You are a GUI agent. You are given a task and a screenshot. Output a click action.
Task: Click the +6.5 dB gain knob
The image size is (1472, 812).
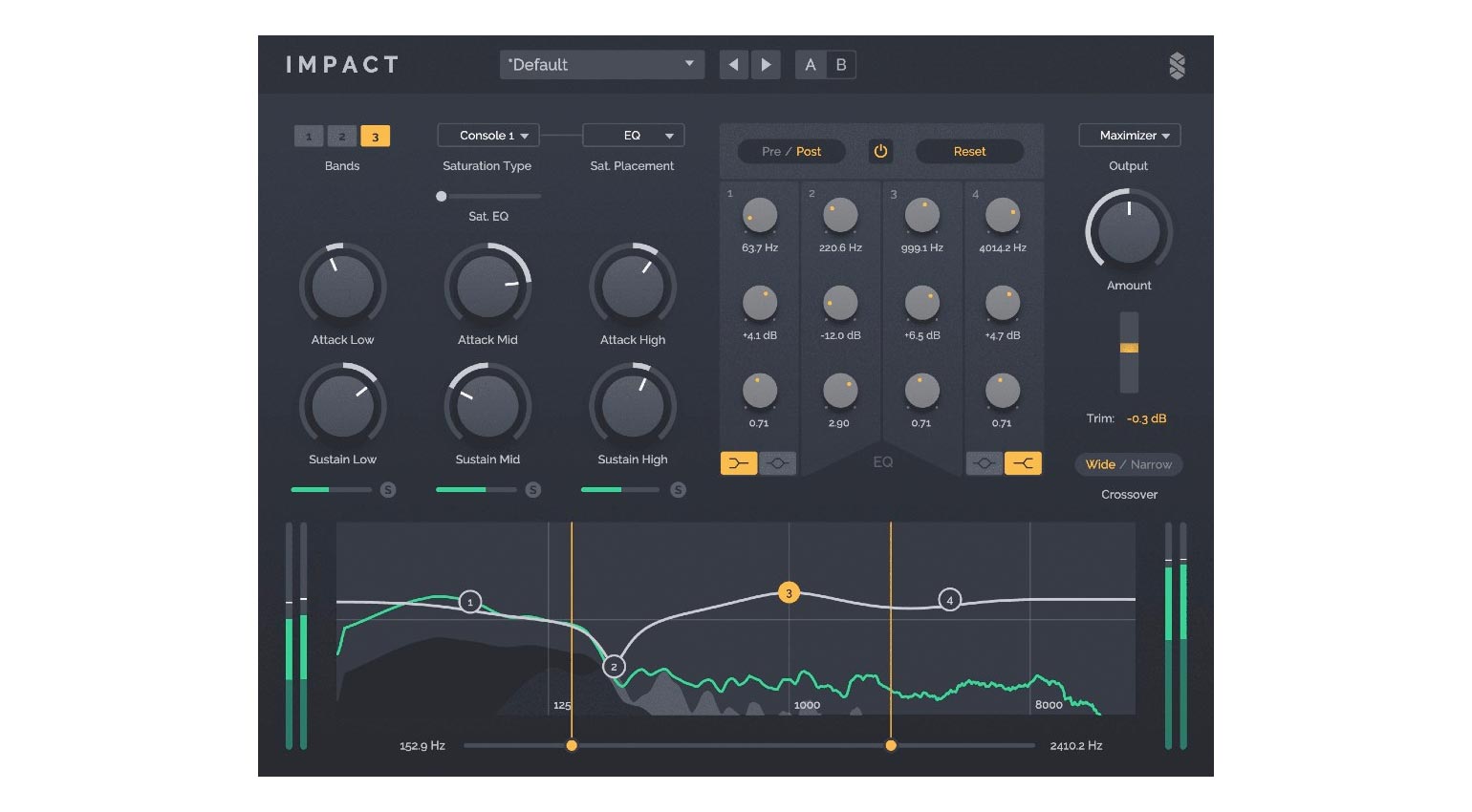click(921, 303)
